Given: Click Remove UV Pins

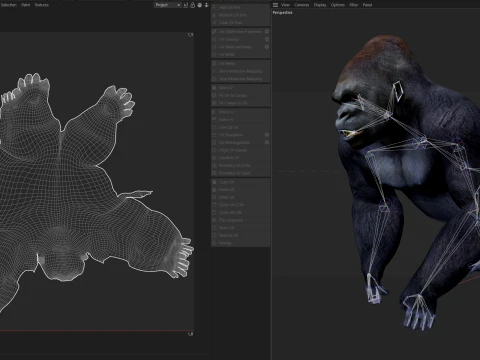Looking at the screenshot, I should (x=240, y=15).
